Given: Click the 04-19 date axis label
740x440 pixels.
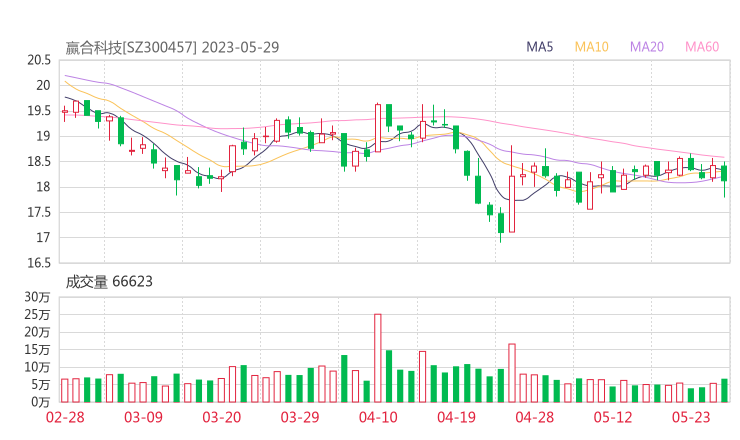Looking at the screenshot, I should point(456,417).
